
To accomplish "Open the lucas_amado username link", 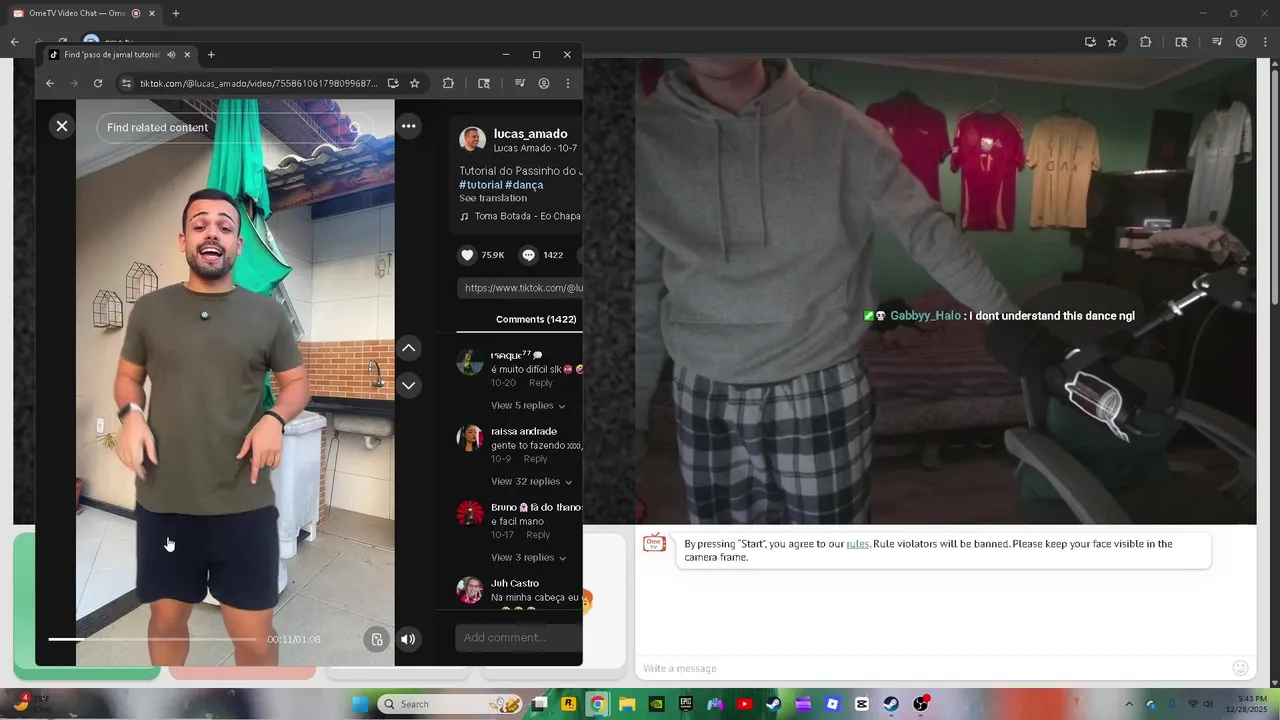I will pyautogui.click(x=530, y=134).
